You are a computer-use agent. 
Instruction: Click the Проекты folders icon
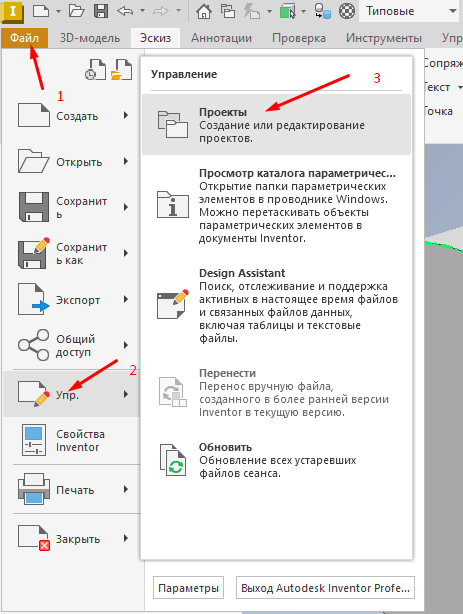pyautogui.click(x=173, y=125)
